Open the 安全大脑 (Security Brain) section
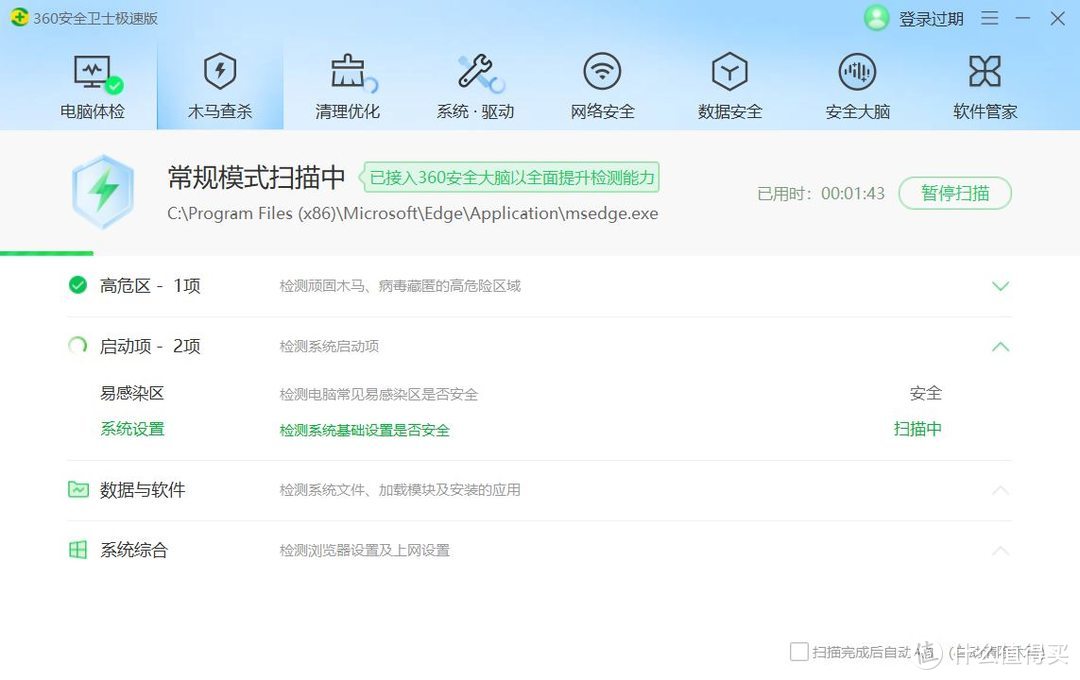This screenshot has height=680, width=1080. (x=856, y=85)
